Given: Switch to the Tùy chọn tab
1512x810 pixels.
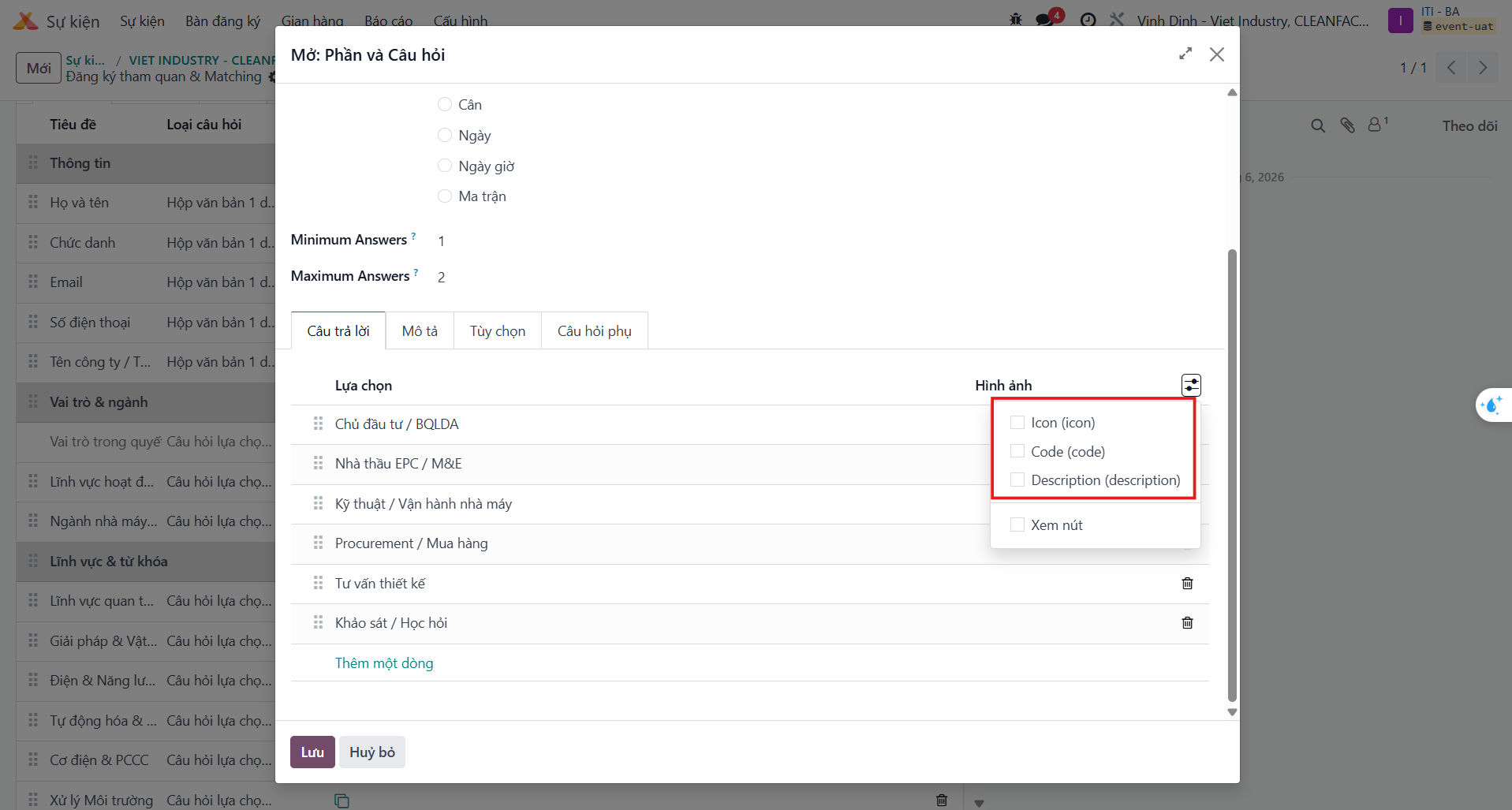Looking at the screenshot, I should click(498, 330).
